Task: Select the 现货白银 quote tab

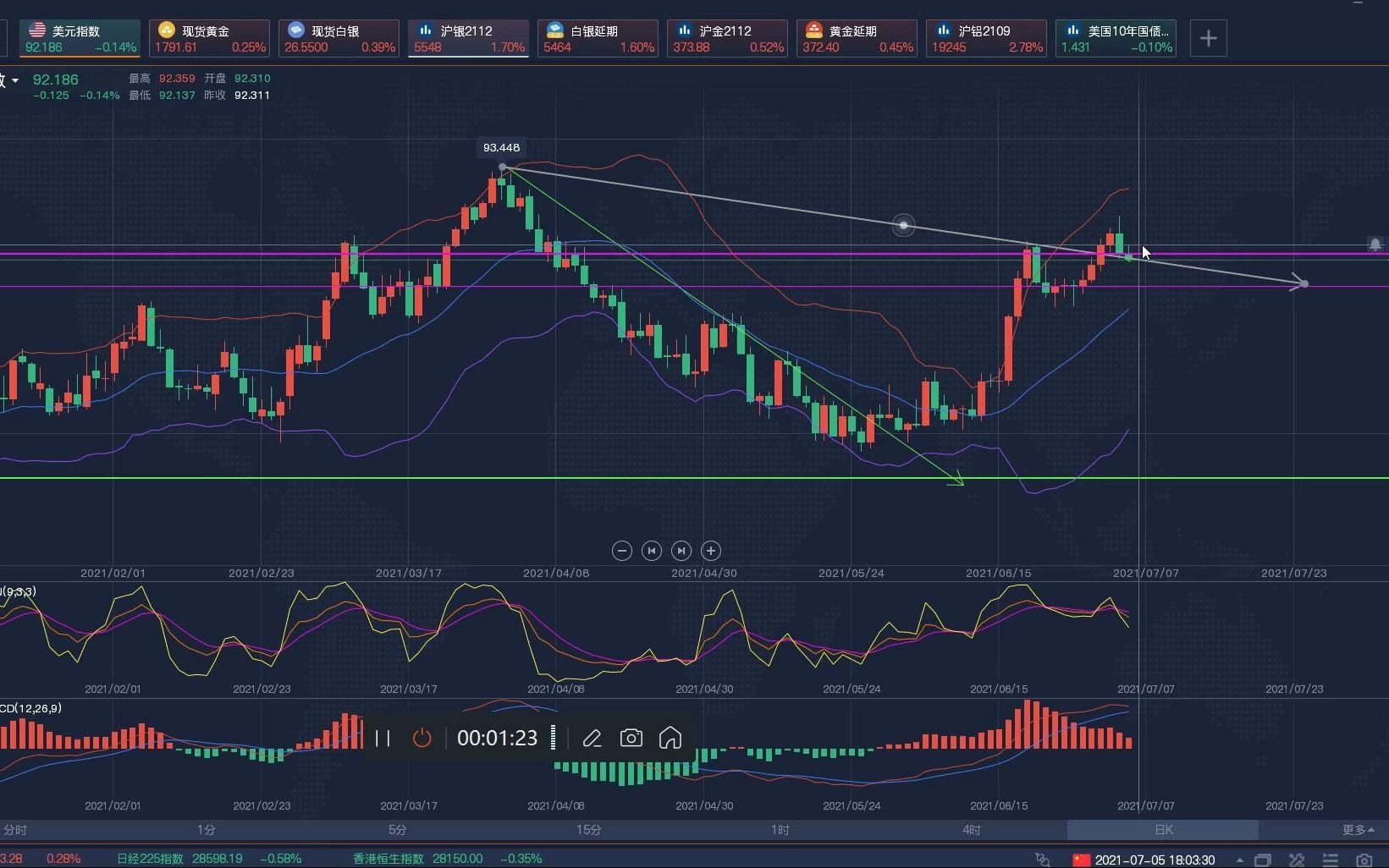Action: 339,38
